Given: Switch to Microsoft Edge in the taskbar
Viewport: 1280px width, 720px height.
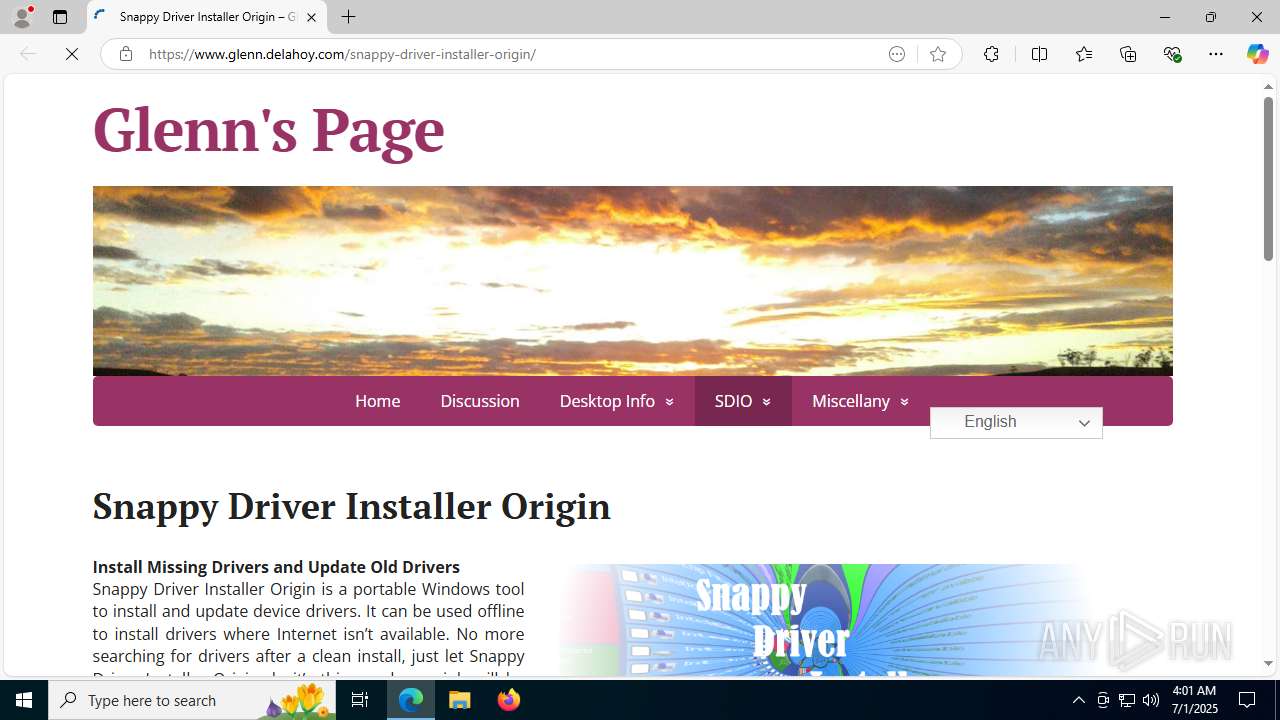Looking at the screenshot, I should 411,700.
